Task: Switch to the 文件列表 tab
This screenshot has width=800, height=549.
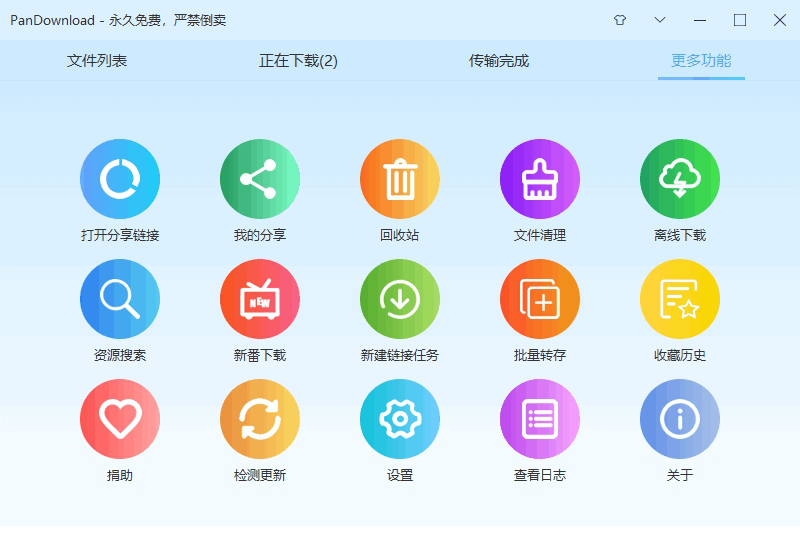Action: click(97, 61)
